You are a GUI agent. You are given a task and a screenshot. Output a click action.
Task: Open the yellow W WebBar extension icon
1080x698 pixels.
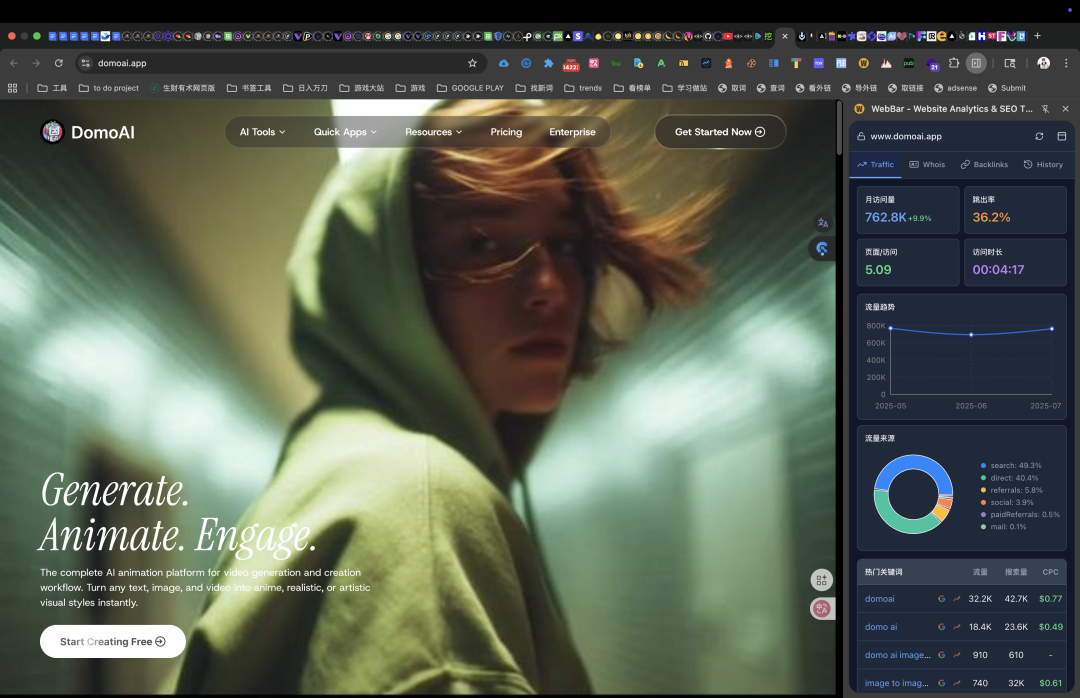(x=864, y=63)
